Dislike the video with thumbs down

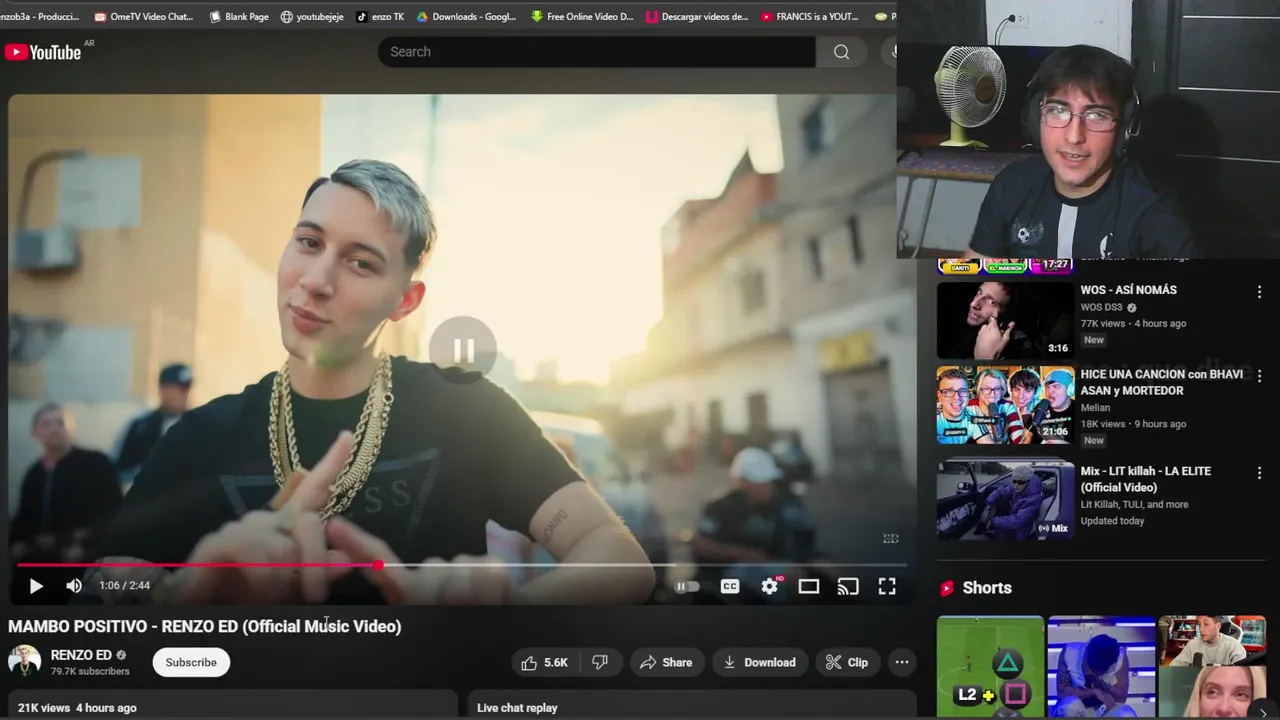tap(600, 662)
